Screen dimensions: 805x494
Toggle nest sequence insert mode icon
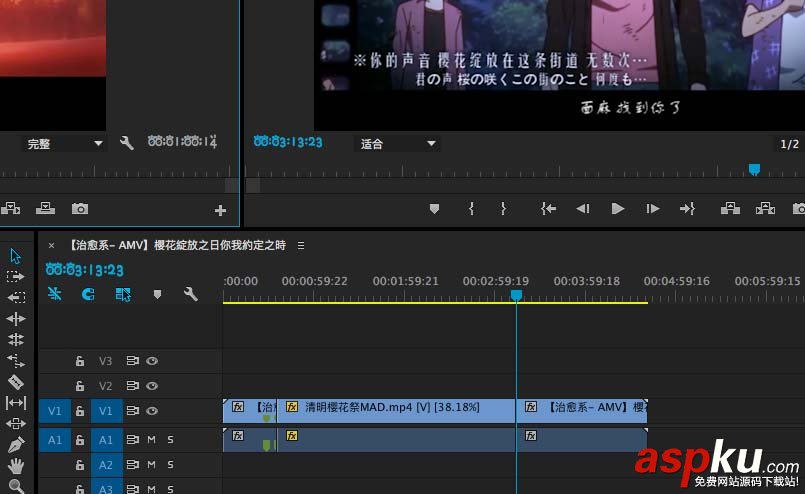pos(54,294)
